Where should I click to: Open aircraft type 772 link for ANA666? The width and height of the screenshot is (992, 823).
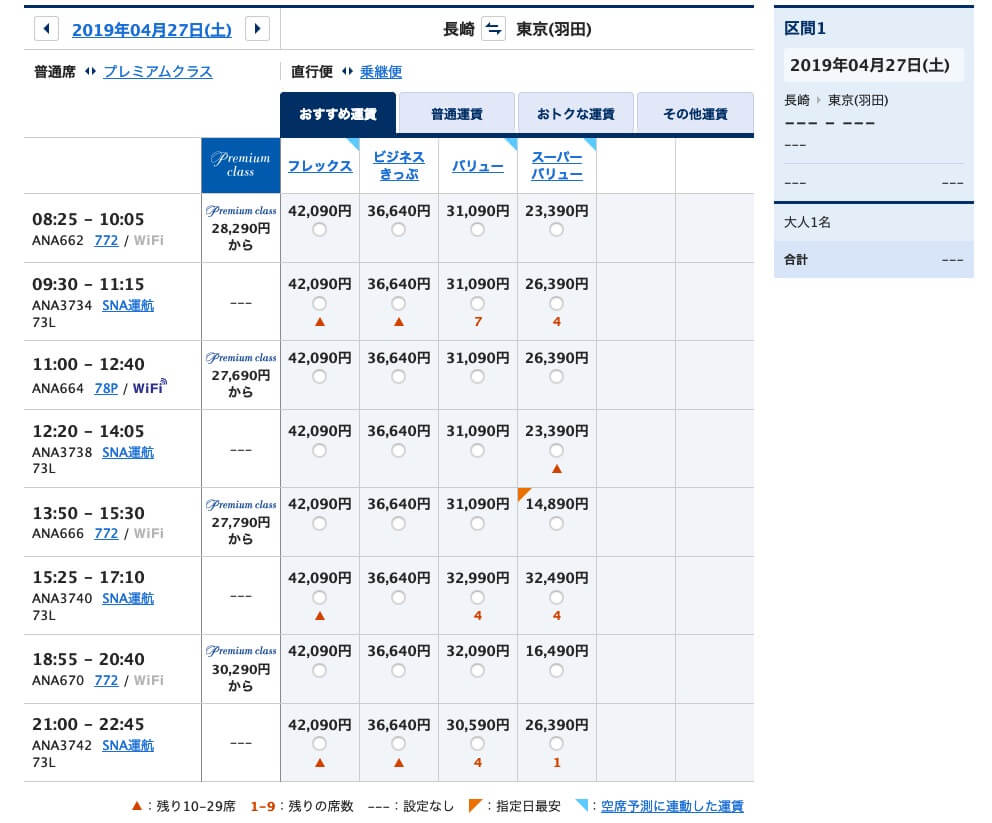tap(106, 533)
